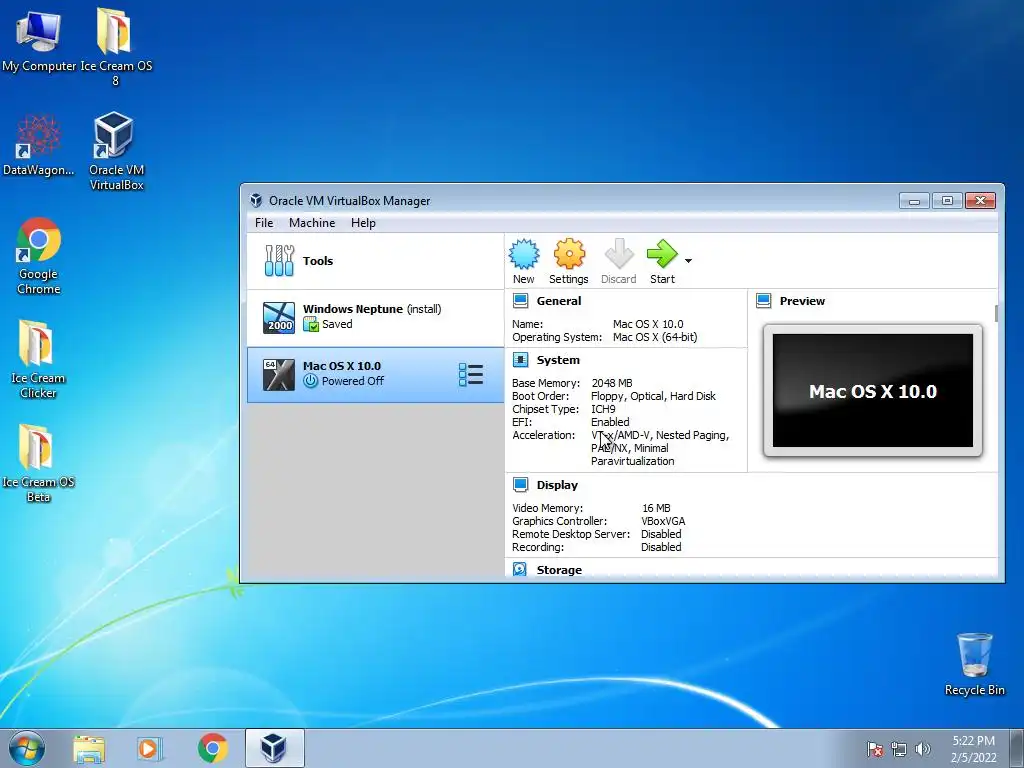
Task: Open Chrome from the taskbar
Action: coord(213,748)
